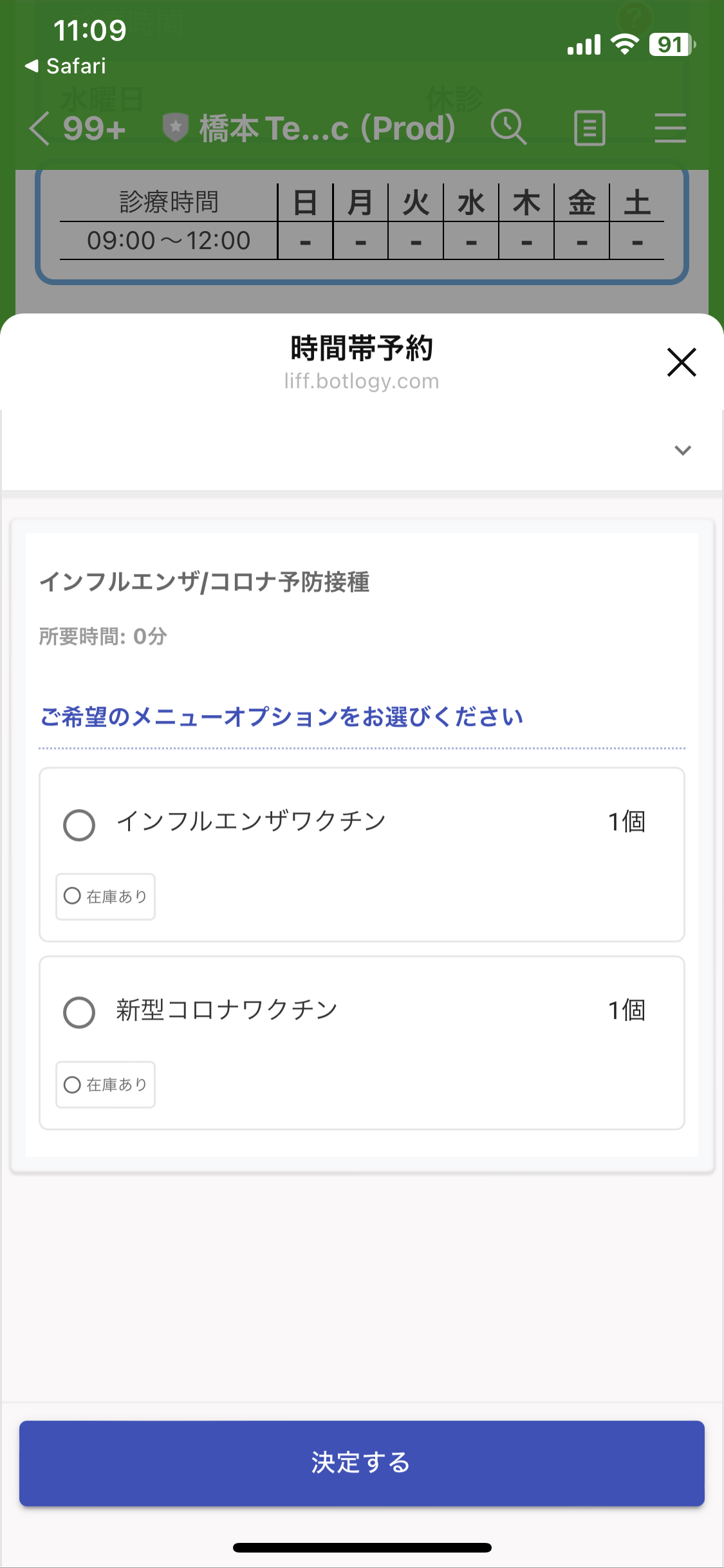Tap the liff.botlogy.com URL text
The height and width of the screenshot is (1568, 724).
(362, 382)
